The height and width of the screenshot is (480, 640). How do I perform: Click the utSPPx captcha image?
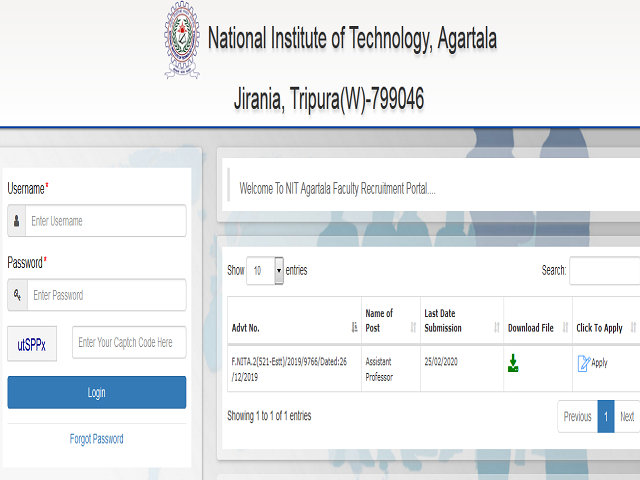[31, 343]
